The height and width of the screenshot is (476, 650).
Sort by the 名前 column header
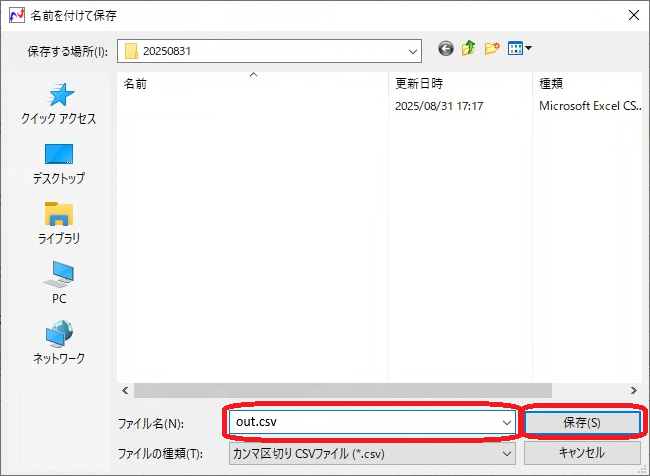(x=252, y=84)
